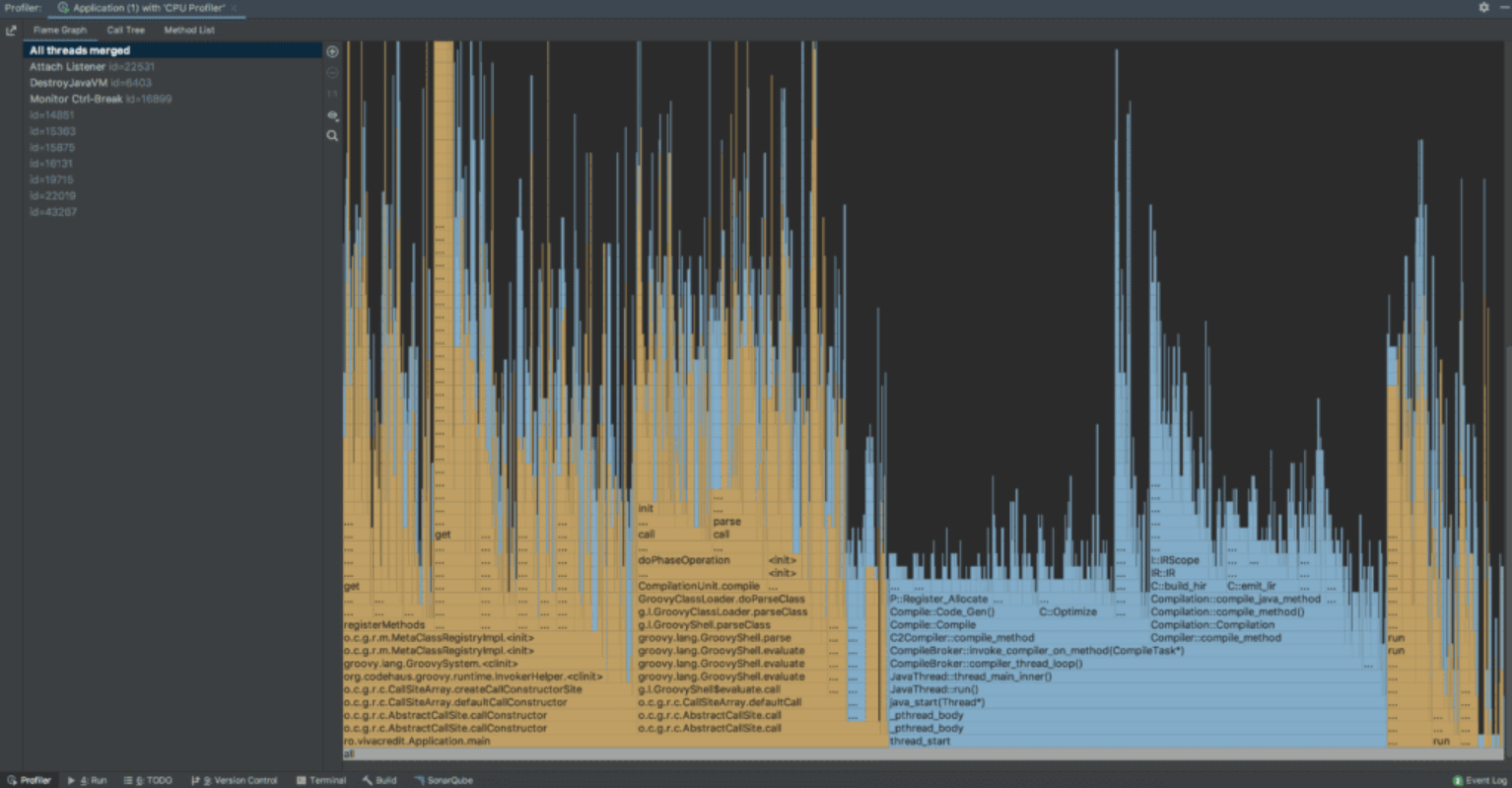The image size is (1512, 788).
Task: Switch to the Call Tree tab
Action: click(125, 31)
